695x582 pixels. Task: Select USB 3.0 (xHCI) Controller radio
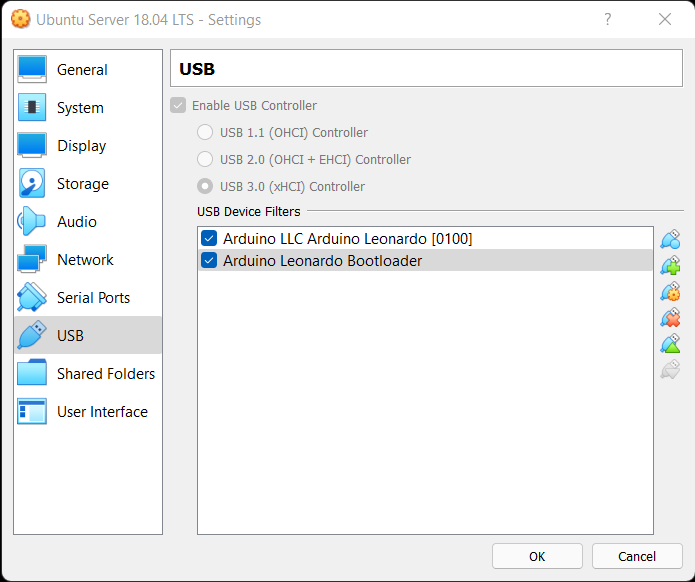click(x=205, y=186)
